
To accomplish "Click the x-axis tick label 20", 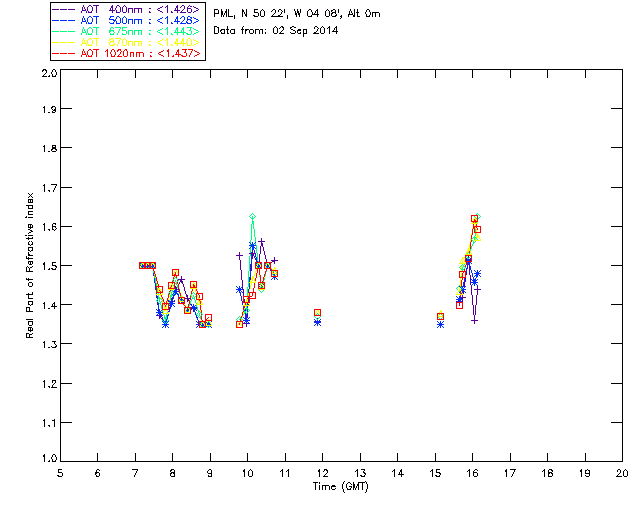I will [x=622, y=473].
